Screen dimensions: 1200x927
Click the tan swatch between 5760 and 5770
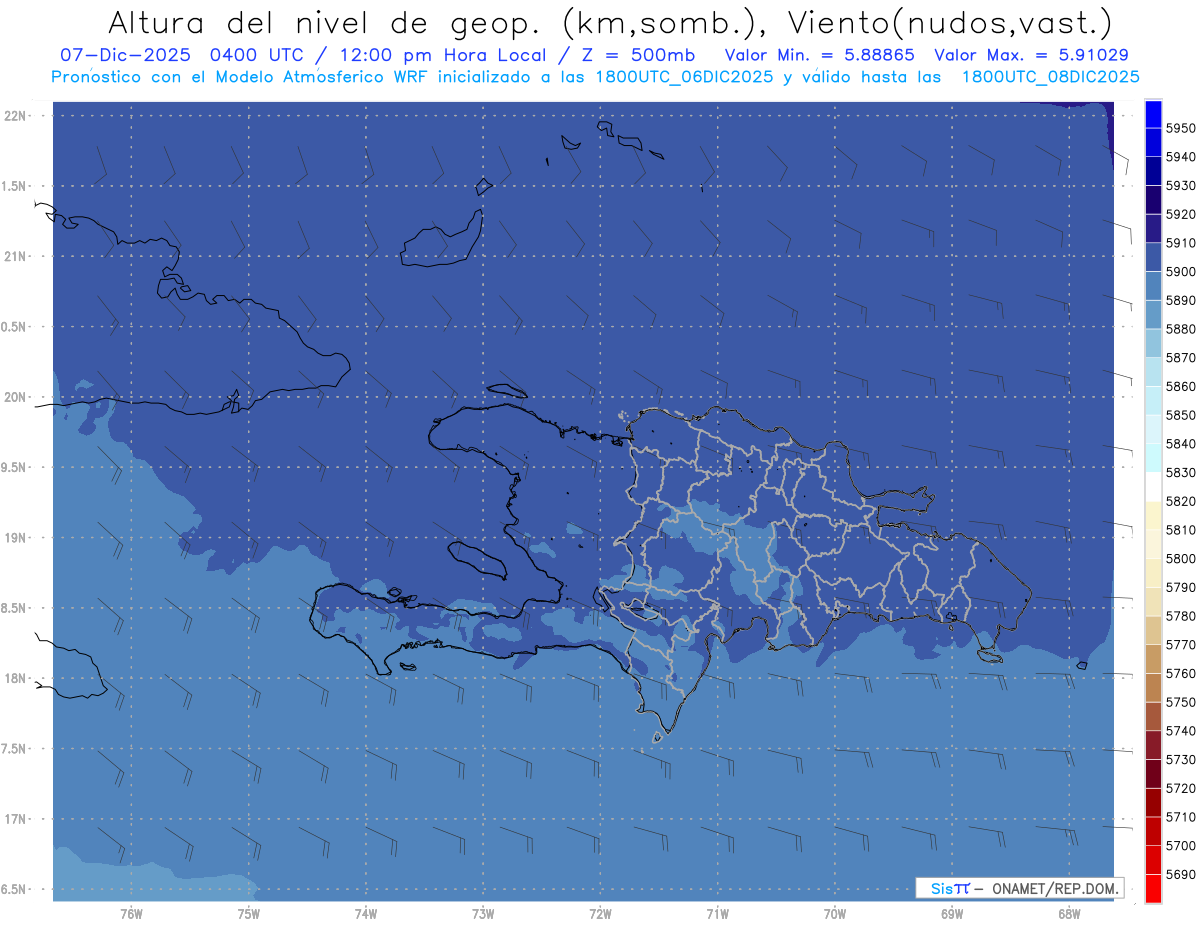pos(1152,659)
